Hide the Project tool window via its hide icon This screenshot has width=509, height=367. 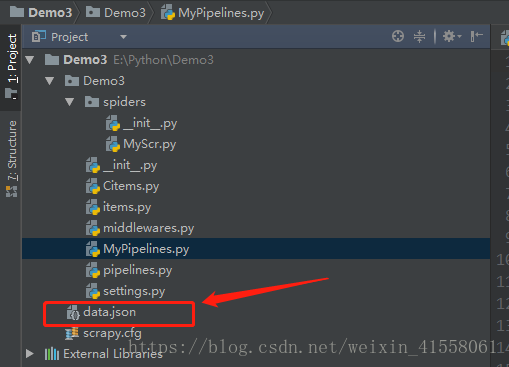[x=477, y=36]
